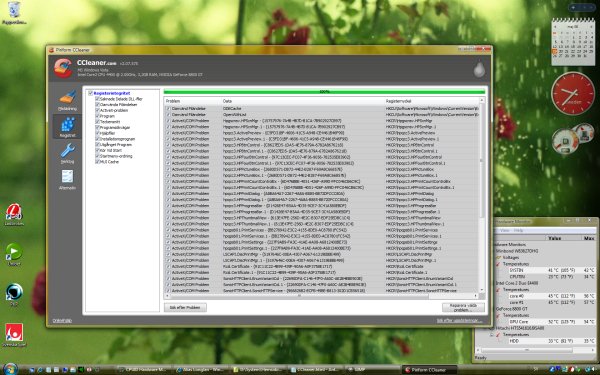Viewport: 600px width, 375px height.
Task: Open the View menu in Hardware Monitor
Action: coord(505,231)
